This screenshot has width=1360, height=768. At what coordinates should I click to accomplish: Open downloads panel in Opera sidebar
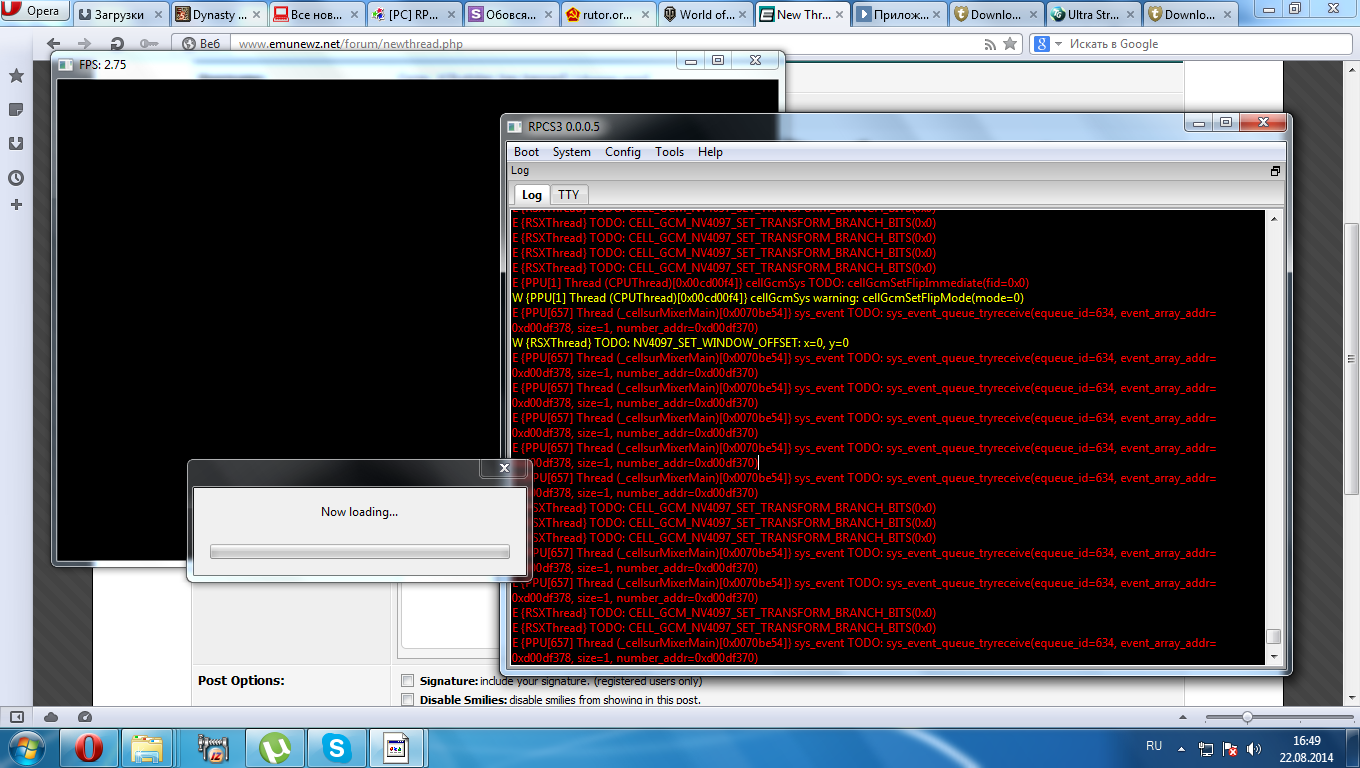pos(16,143)
